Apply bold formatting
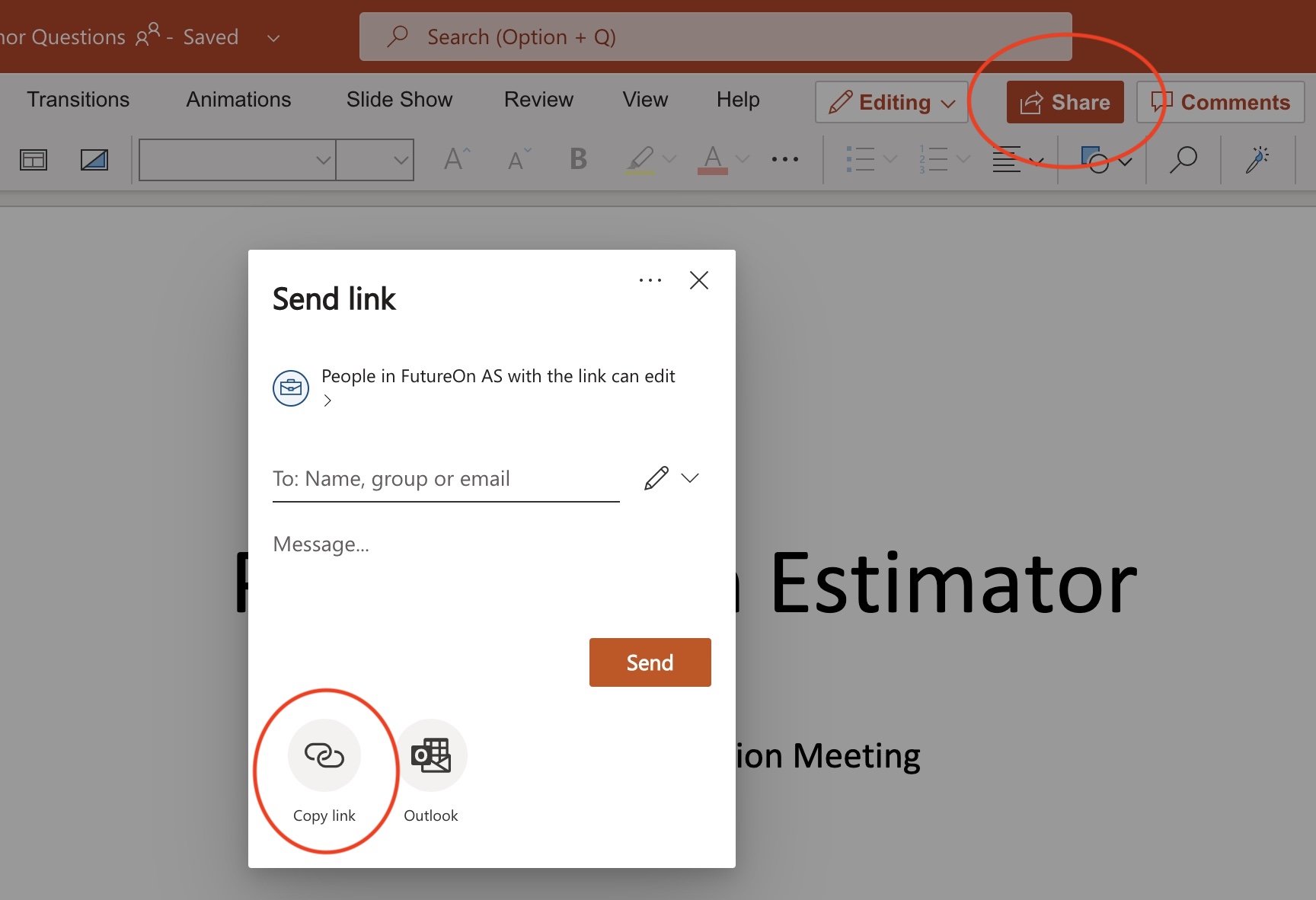1316x900 pixels. pos(577,159)
